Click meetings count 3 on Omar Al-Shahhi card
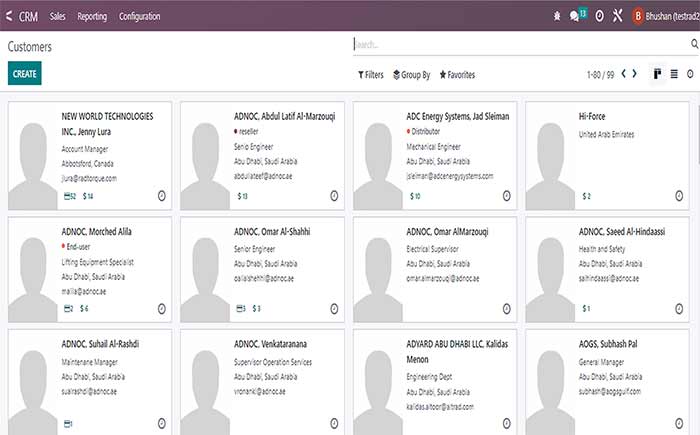Image resolution: width=700 pixels, height=435 pixels. (x=241, y=309)
